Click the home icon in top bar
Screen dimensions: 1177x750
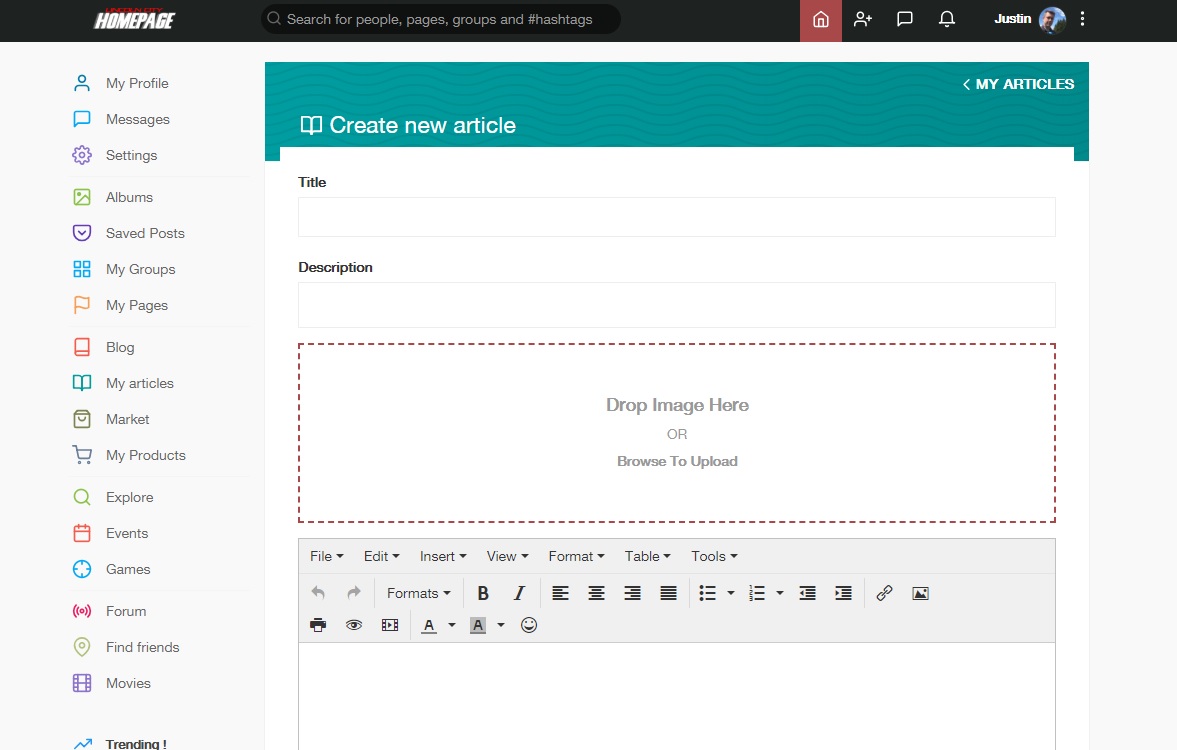[x=820, y=20]
